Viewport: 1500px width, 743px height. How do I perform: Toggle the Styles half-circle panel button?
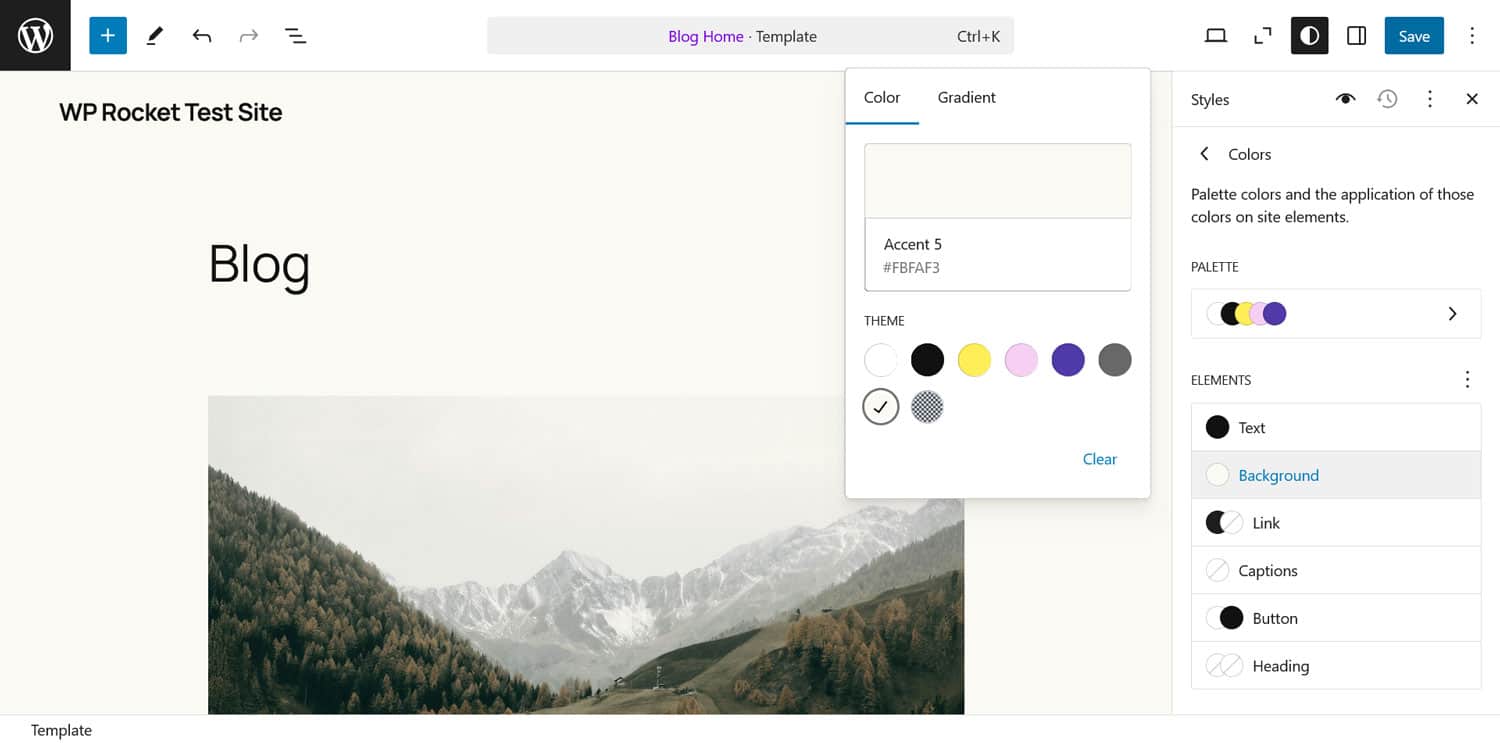tap(1310, 36)
